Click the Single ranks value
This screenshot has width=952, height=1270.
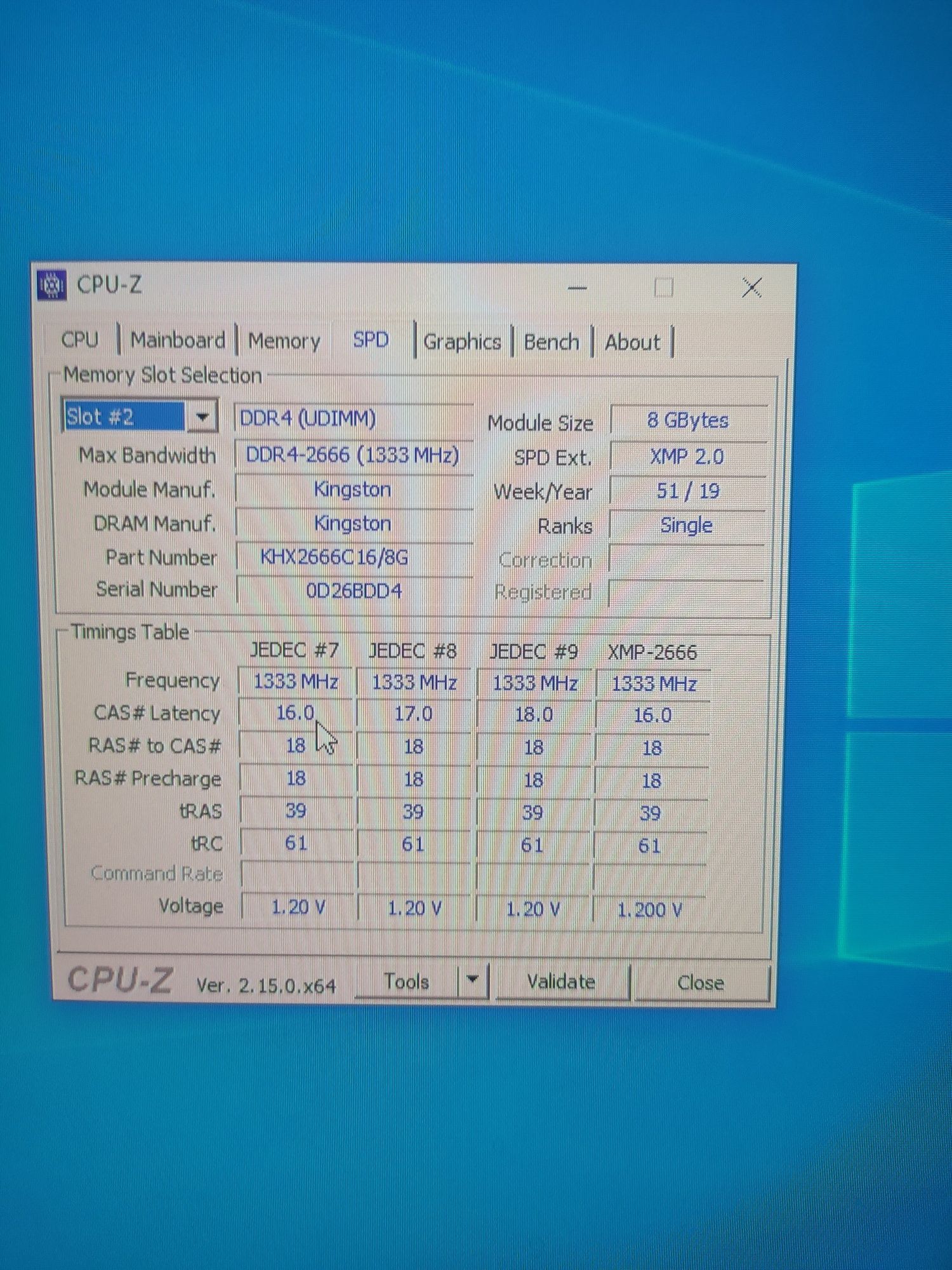(687, 525)
